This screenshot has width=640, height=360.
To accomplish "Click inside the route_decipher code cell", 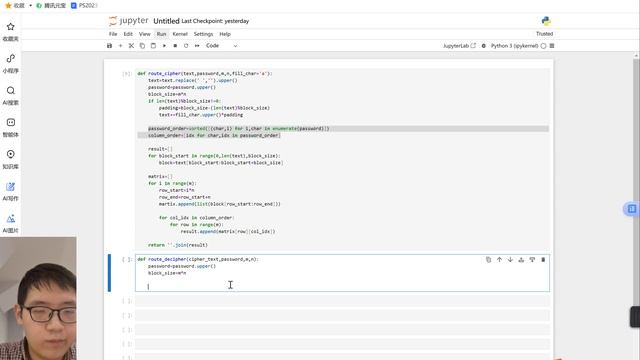I will click(x=342, y=273).
